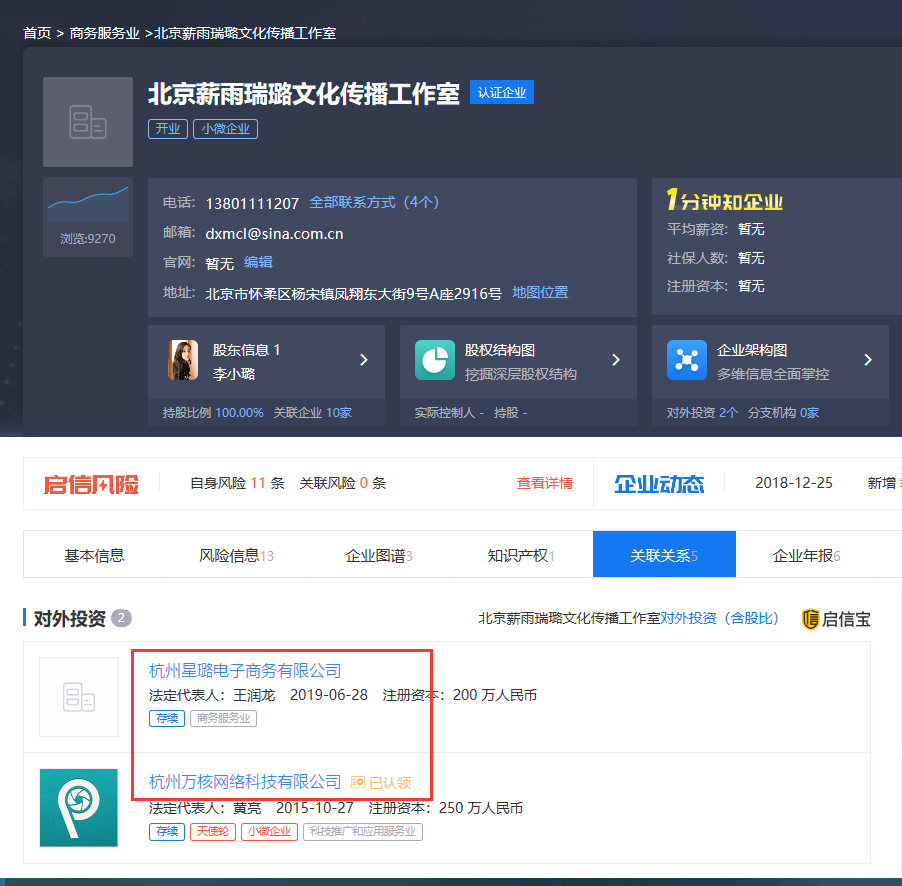Click the 小微企业 tag under company name
Image resolution: width=902 pixels, height=886 pixels.
(x=226, y=129)
